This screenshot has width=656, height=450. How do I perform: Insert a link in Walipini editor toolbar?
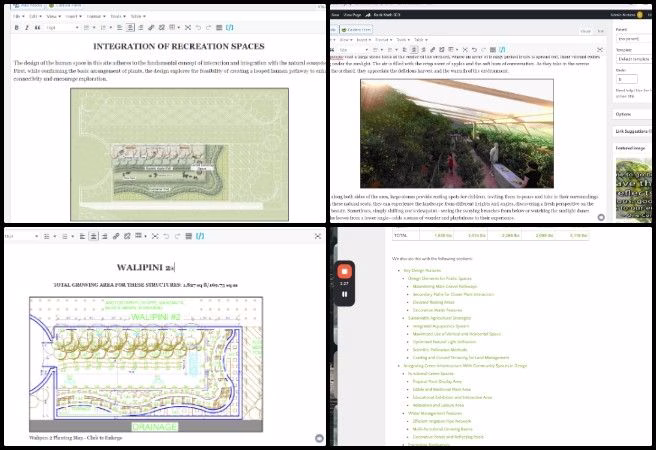click(x=116, y=236)
